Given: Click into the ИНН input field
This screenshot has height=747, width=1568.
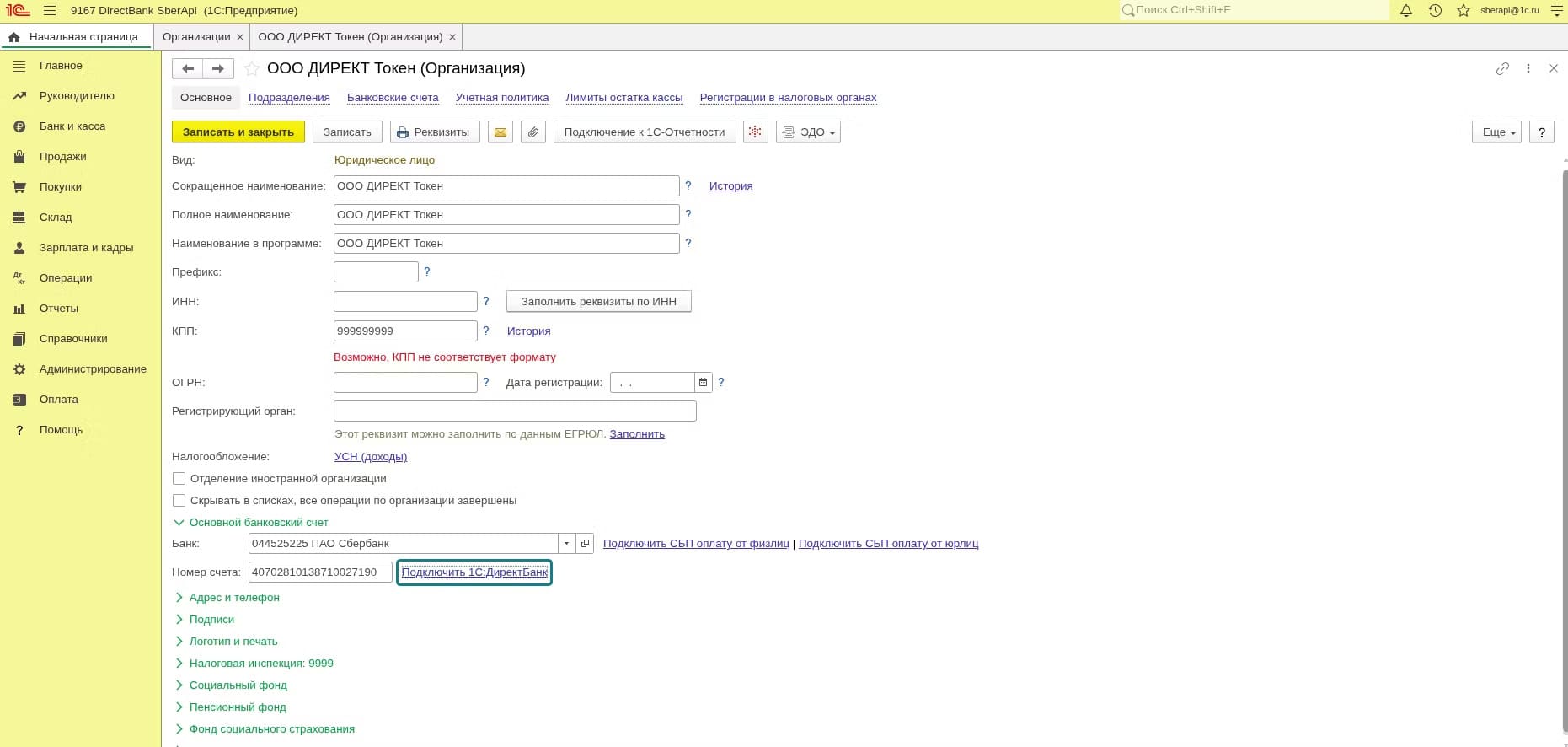Looking at the screenshot, I should (x=405, y=302).
